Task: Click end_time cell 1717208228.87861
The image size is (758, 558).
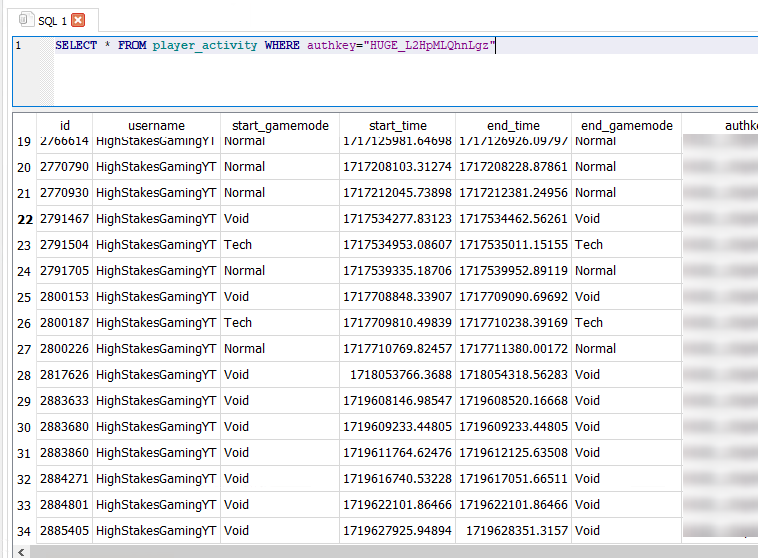Action: click(x=513, y=167)
